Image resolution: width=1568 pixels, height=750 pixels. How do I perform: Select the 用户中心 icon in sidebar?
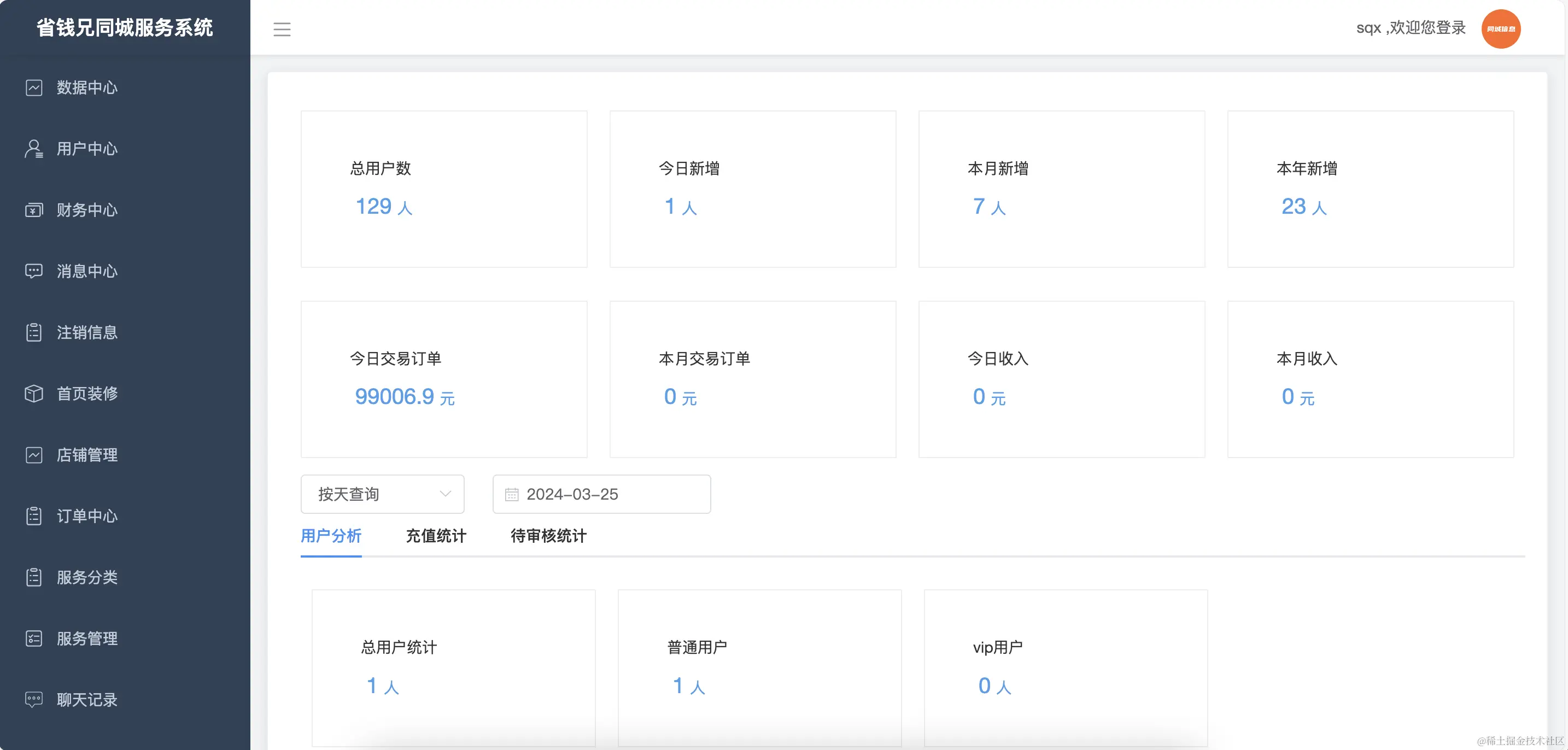(x=34, y=149)
